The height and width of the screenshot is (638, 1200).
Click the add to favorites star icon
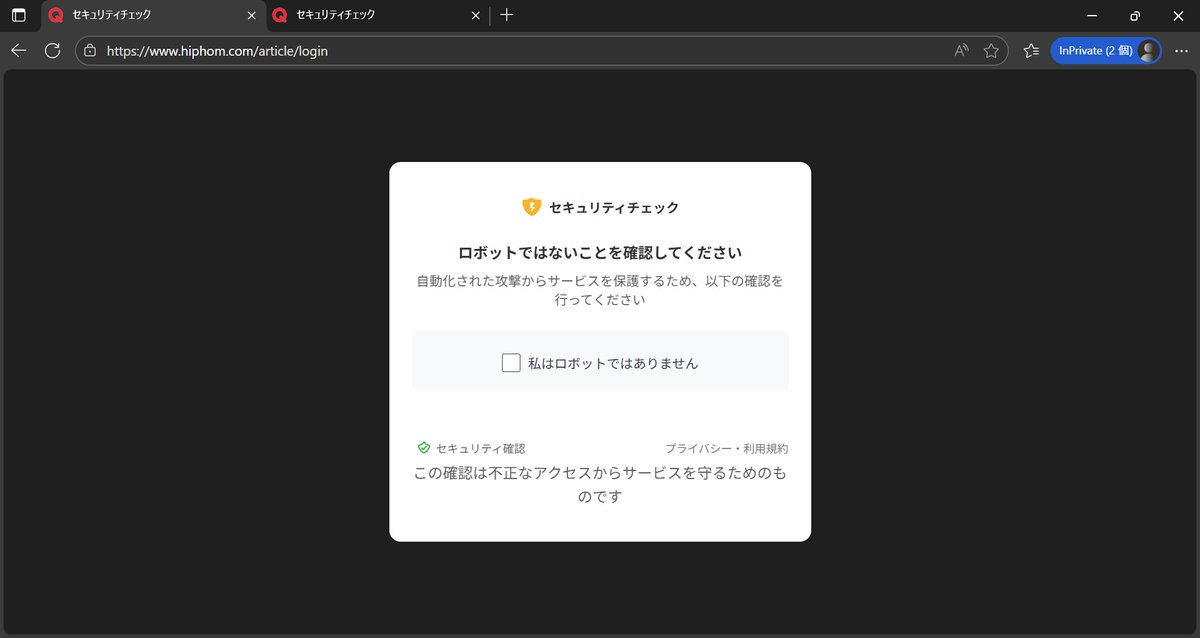pyautogui.click(x=991, y=50)
